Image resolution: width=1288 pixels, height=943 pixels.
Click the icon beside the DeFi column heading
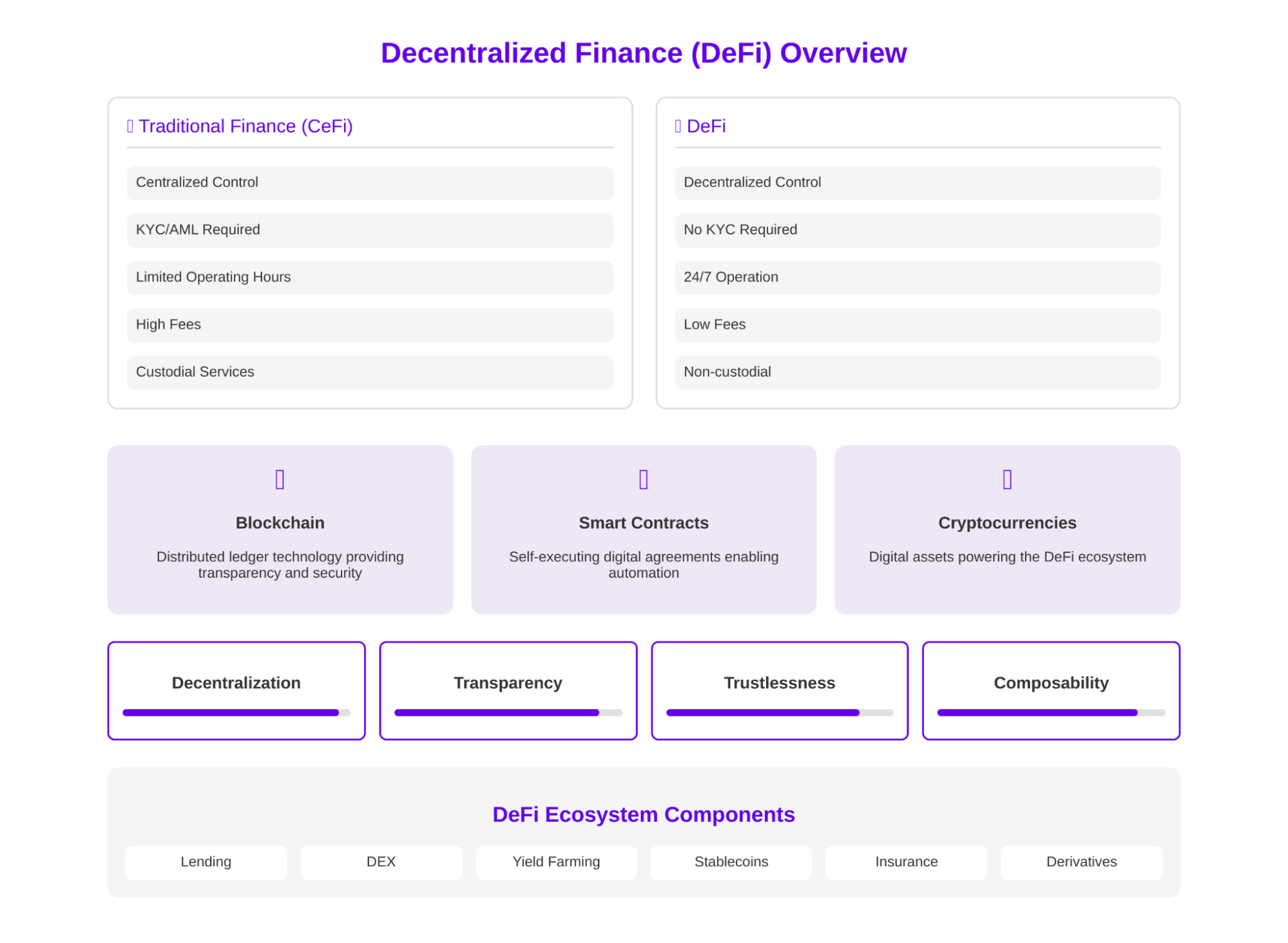[678, 126]
